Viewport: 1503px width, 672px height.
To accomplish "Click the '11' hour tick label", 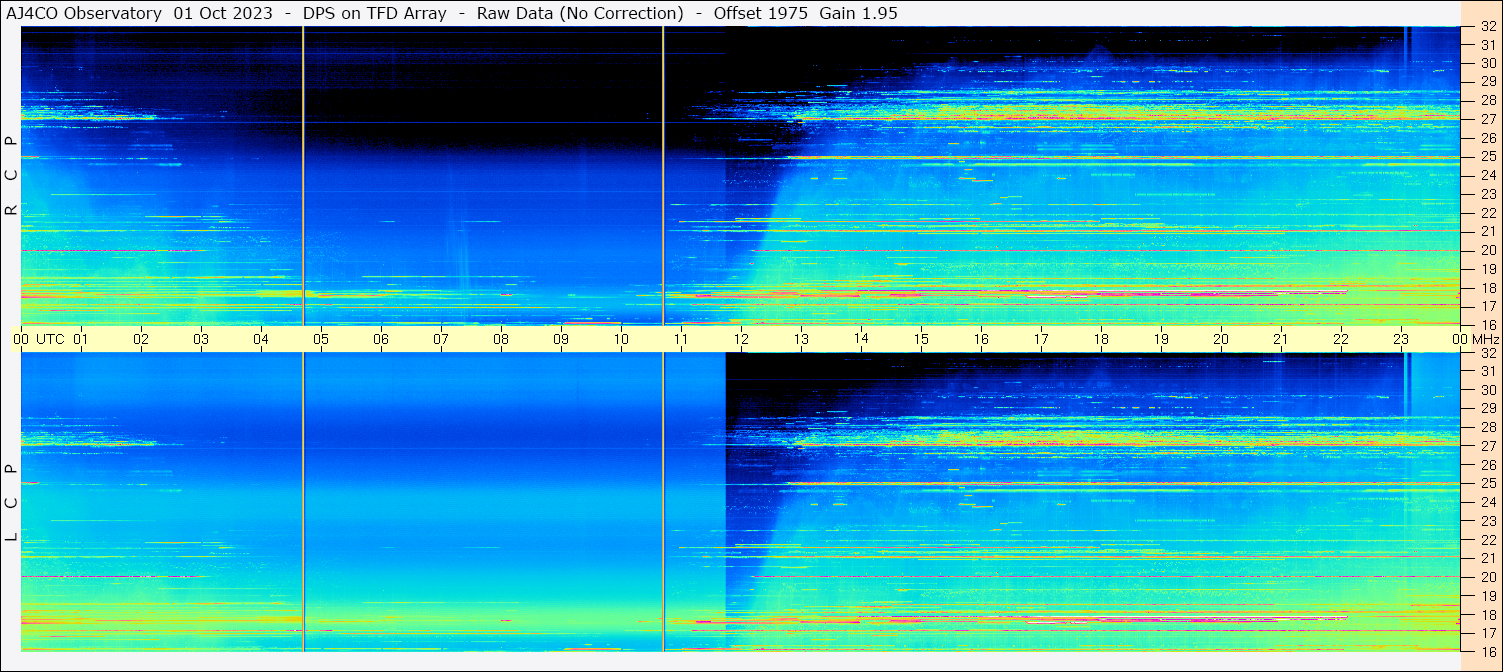I will point(681,339).
